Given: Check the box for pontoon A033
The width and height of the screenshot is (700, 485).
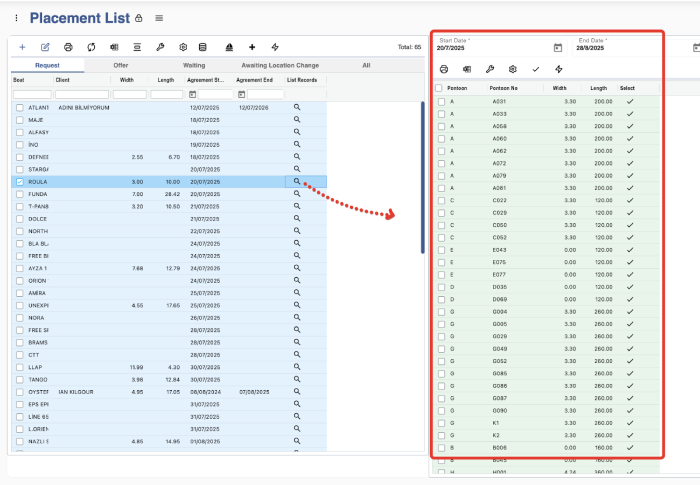Looking at the screenshot, I should click(x=442, y=114).
